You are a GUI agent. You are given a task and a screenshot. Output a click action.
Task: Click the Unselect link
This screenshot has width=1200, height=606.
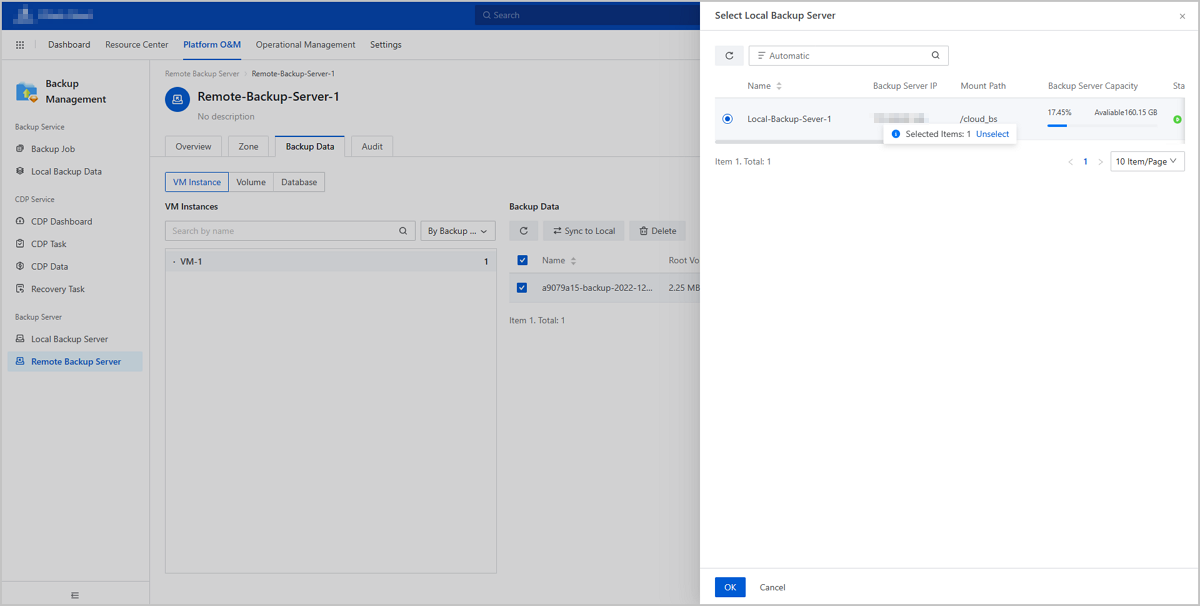pyautogui.click(x=992, y=134)
